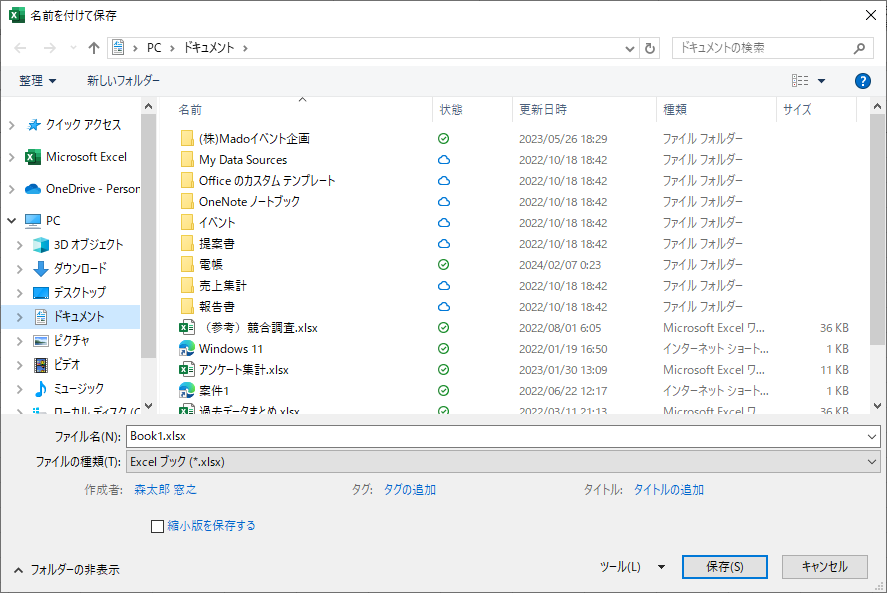Expand the ダウンロード node chevron
The width and height of the screenshot is (887, 593).
pos(19,269)
